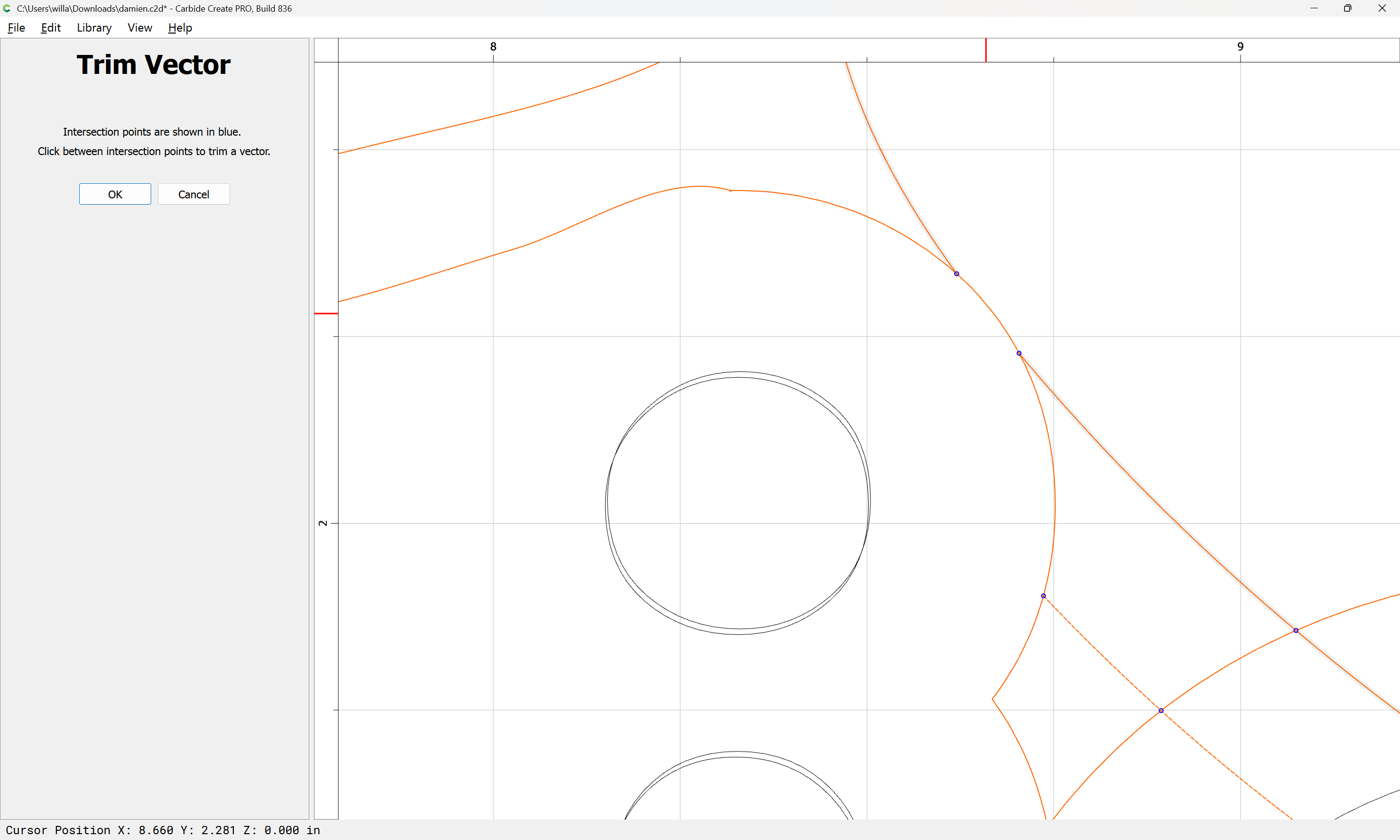
Task: Minimize the Carbide Create window
Action: [x=1314, y=8]
